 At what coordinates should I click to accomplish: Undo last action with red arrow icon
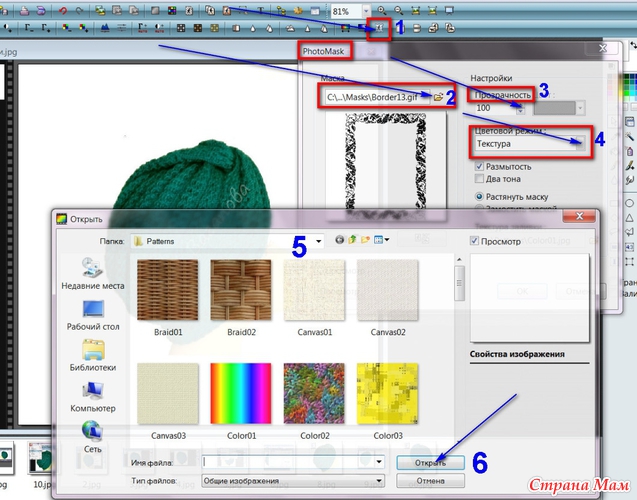(63, 11)
